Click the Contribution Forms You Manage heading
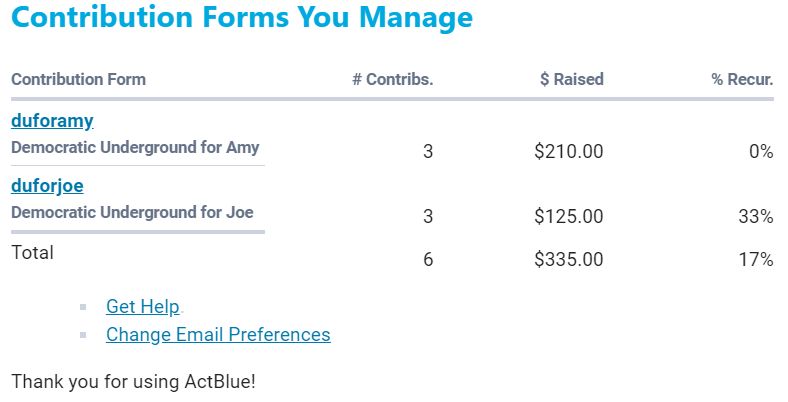 [241, 18]
